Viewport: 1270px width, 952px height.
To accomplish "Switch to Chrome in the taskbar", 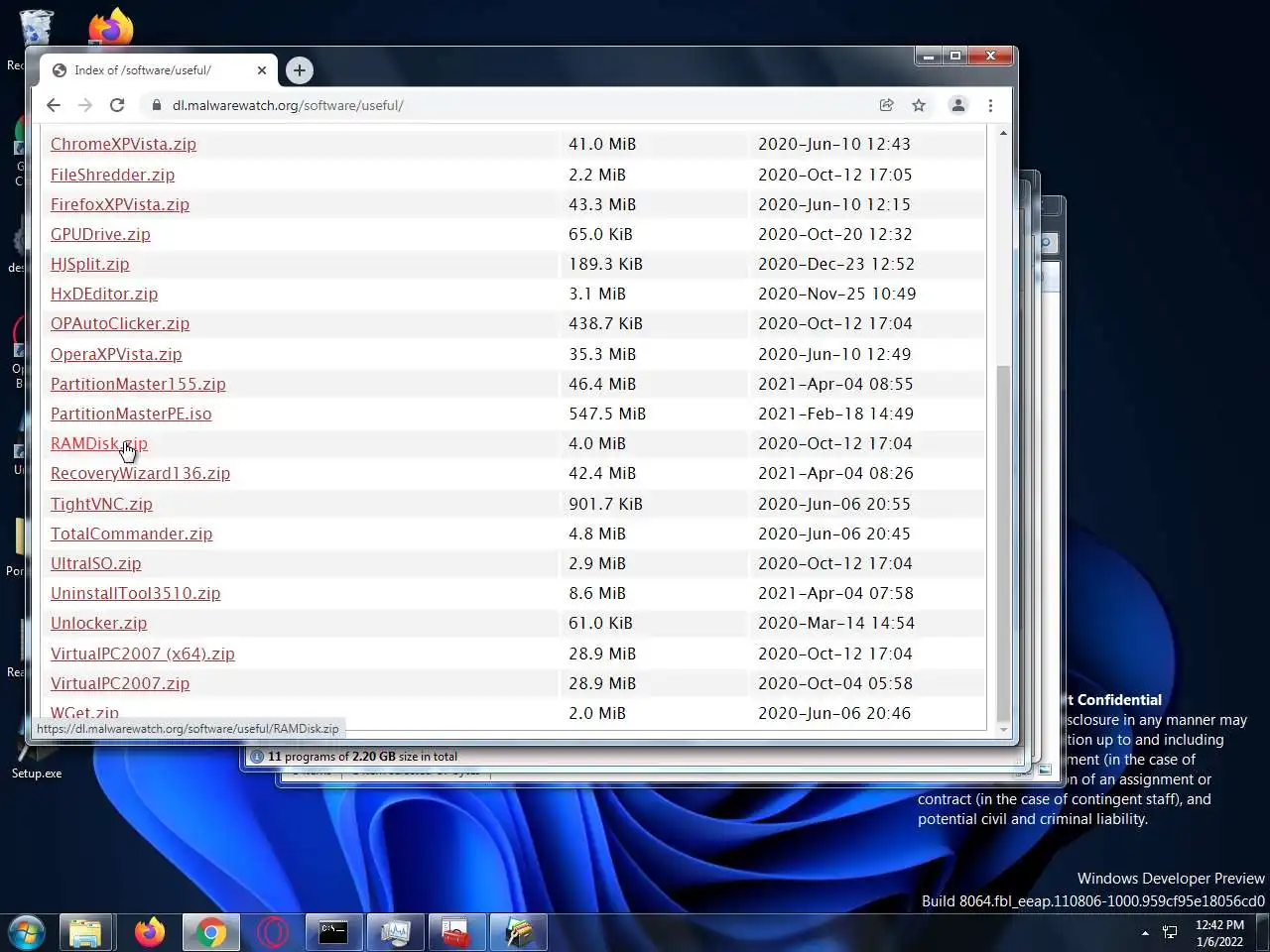I will 210,932.
